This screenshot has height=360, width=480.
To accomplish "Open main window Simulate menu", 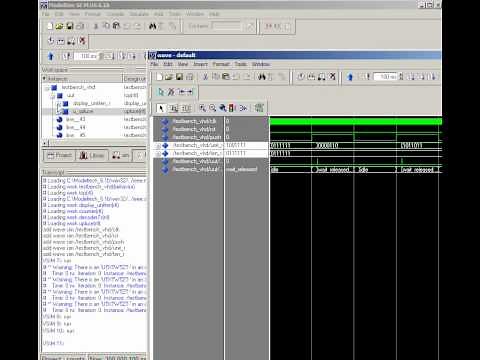I will click(139, 14).
